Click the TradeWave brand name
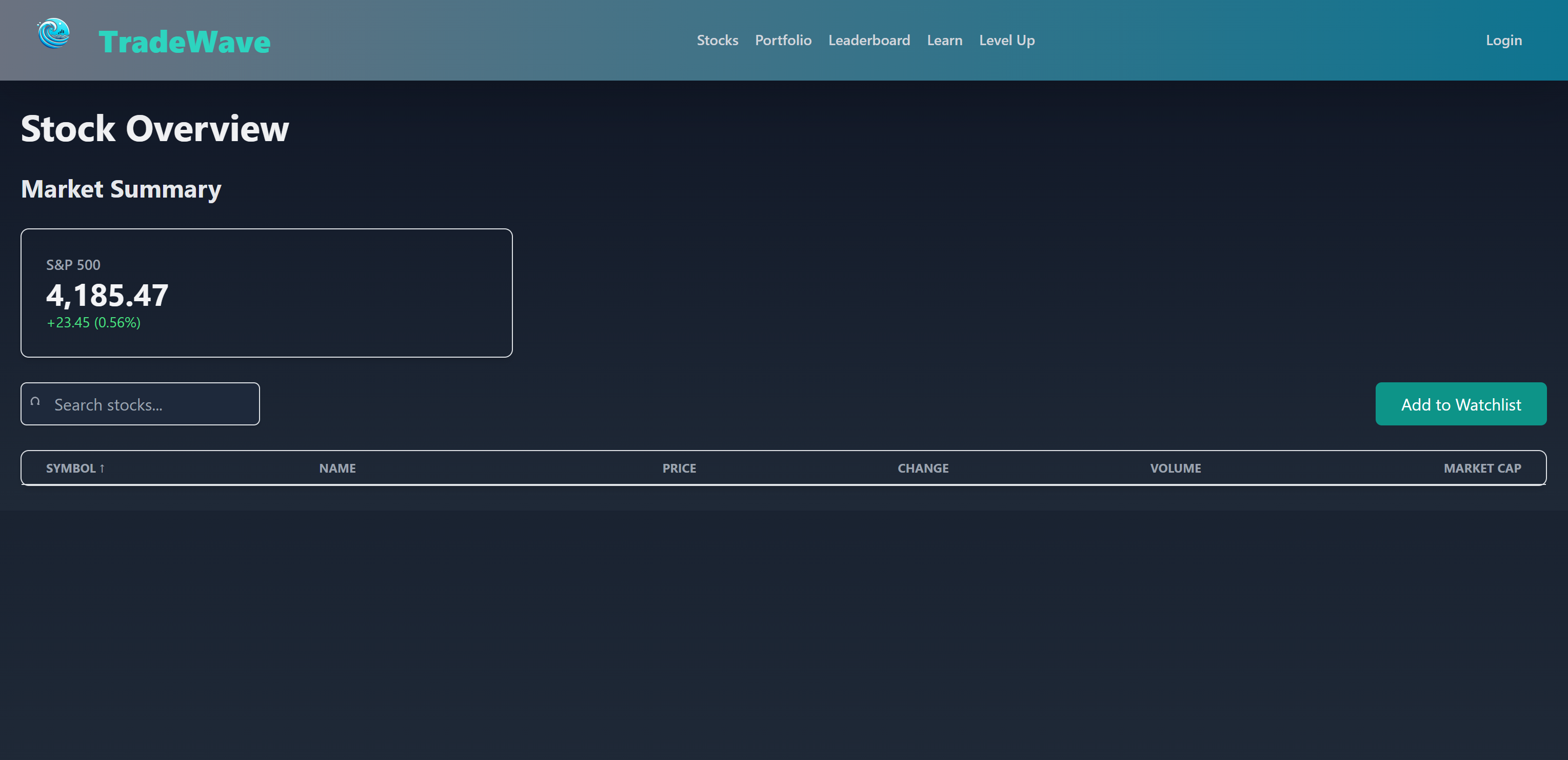1568x760 pixels. click(184, 42)
